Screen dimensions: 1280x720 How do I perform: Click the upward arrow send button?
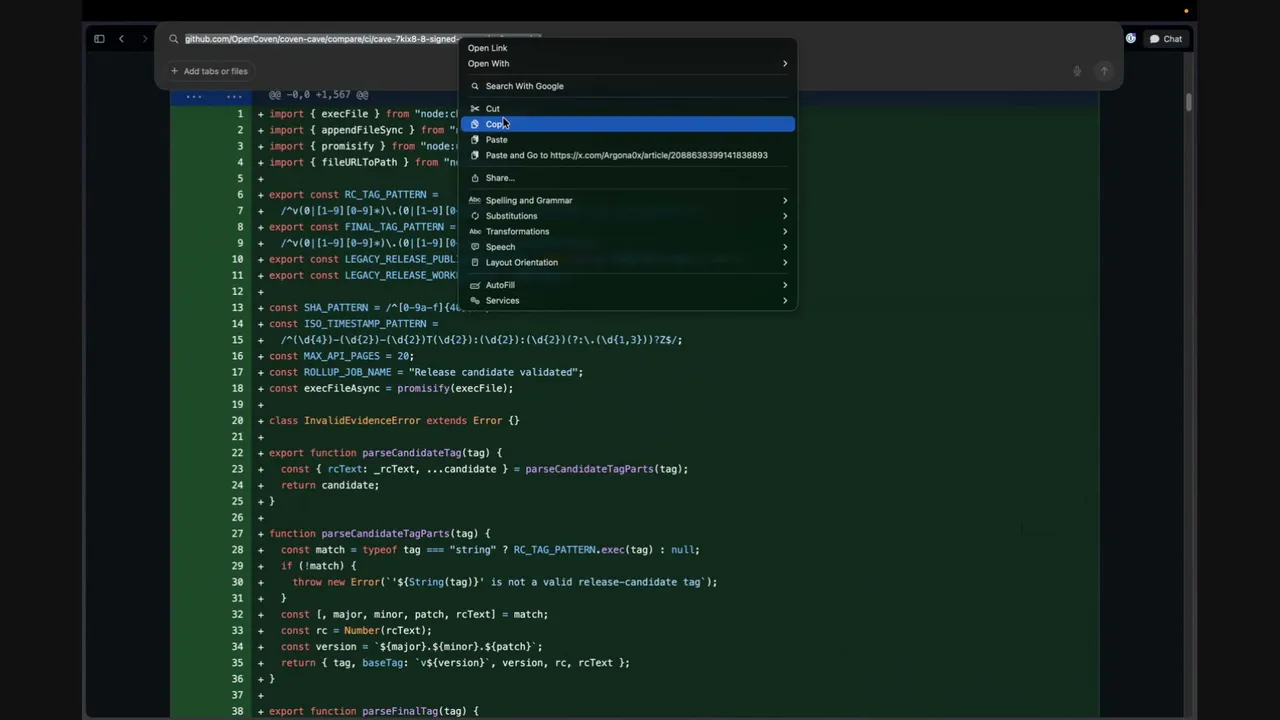(x=1104, y=71)
